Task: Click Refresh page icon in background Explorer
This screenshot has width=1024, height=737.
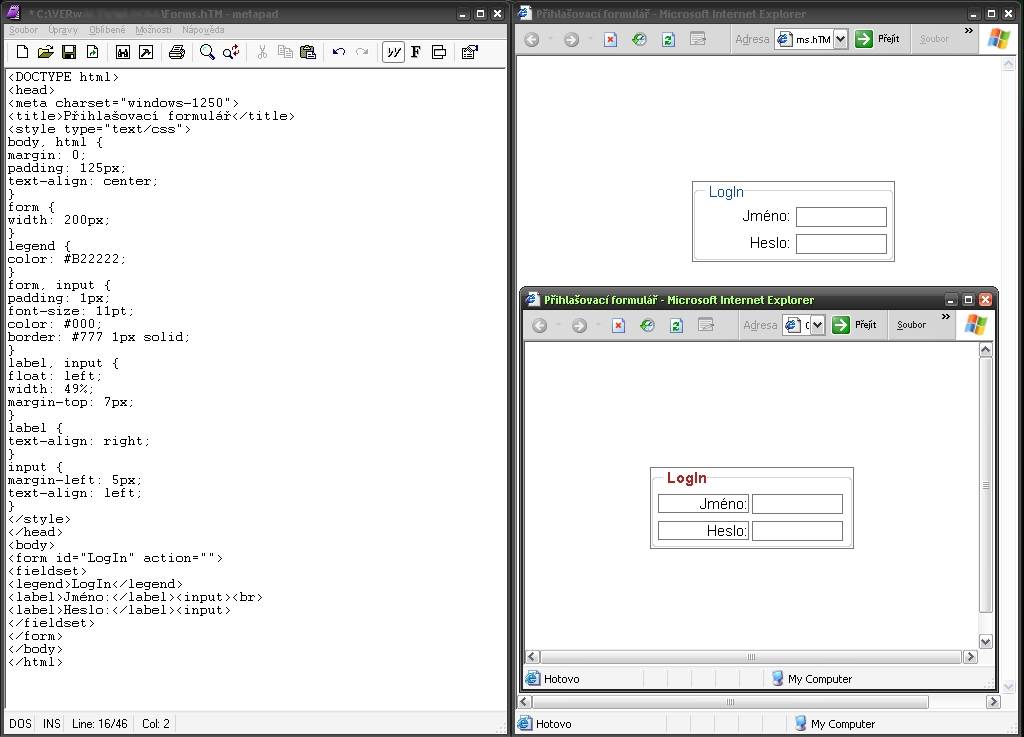Action: tap(669, 39)
